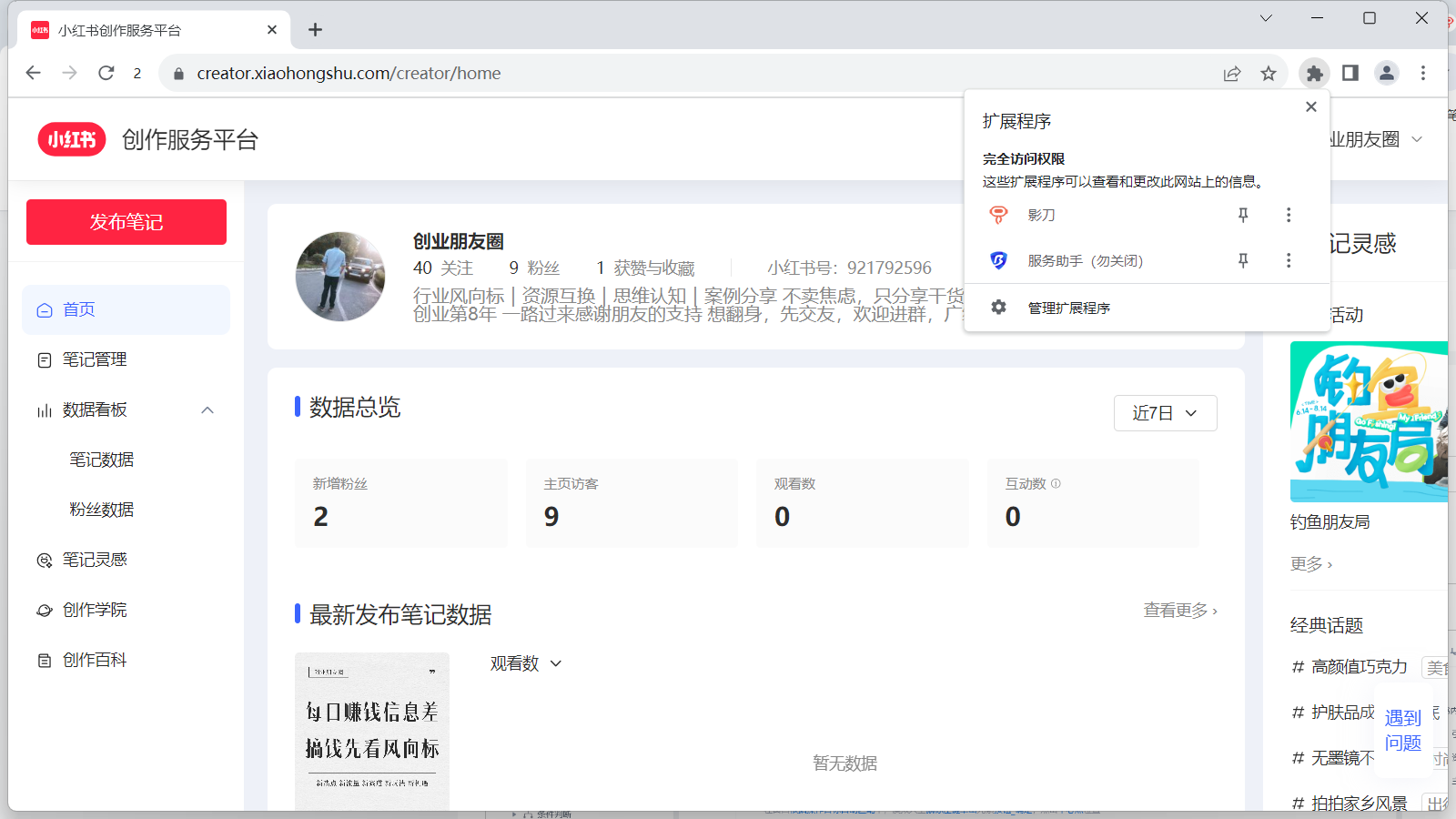Open more options for 服务助手 extension
Image resolution: width=1456 pixels, height=819 pixels.
1288,261
